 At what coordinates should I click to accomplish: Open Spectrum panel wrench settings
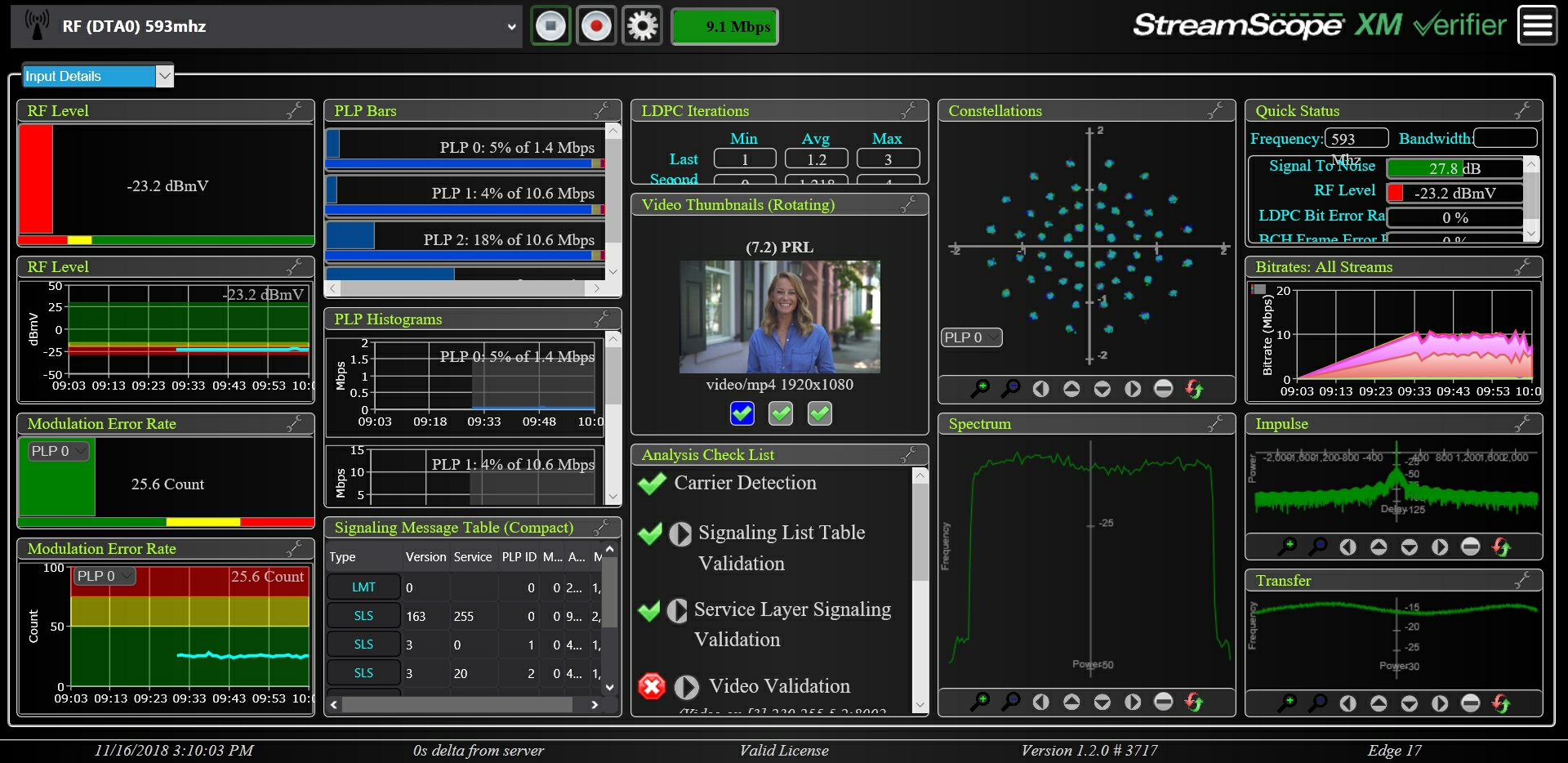[x=1216, y=423]
